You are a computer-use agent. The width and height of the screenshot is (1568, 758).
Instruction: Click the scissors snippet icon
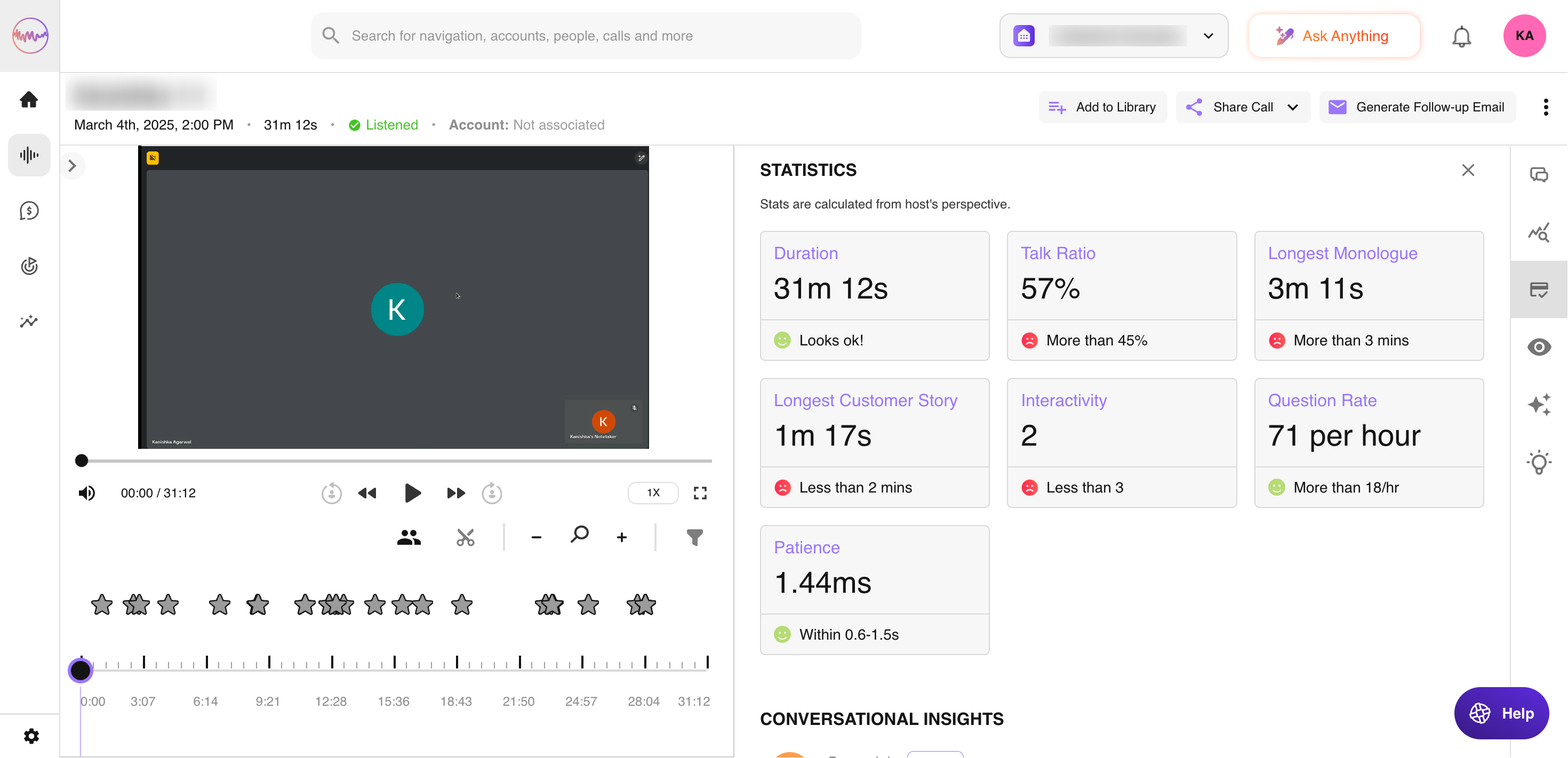[465, 537]
